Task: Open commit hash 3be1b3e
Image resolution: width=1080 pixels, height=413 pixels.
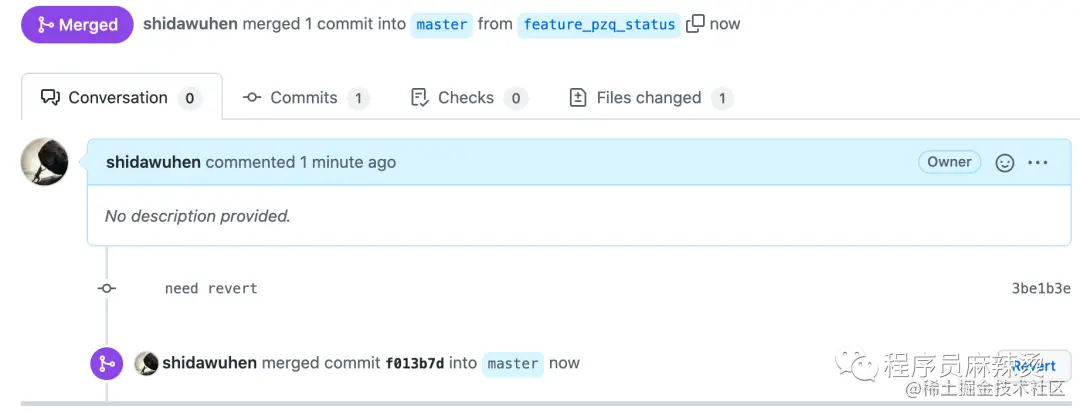Action: (x=1041, y=289)
